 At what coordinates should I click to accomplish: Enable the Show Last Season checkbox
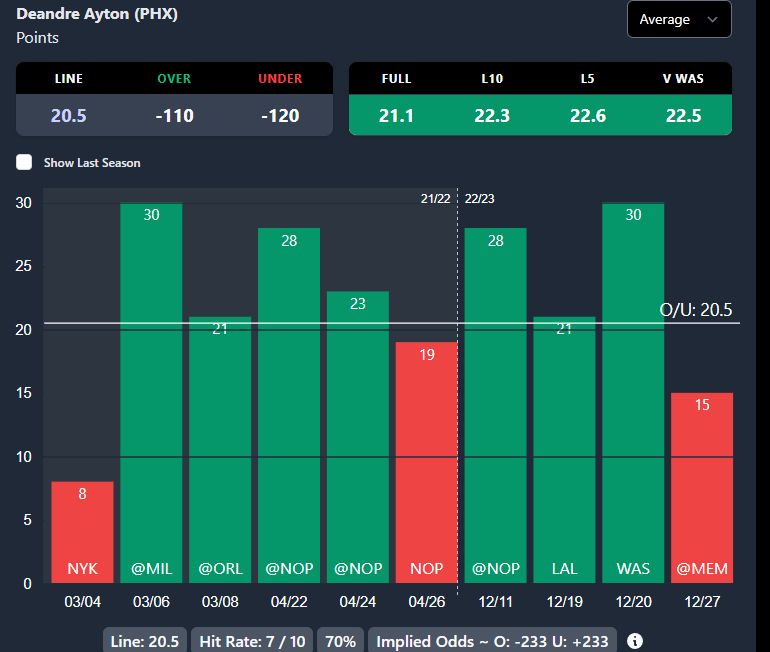pos(24,163)
